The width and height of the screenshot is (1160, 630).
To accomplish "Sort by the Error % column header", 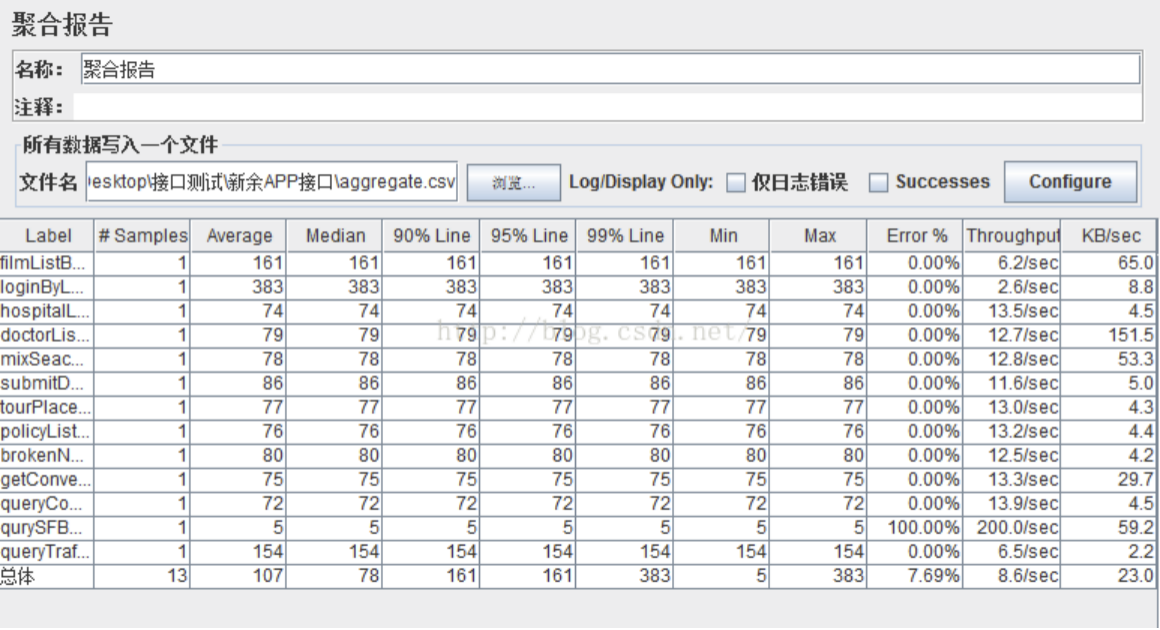I will coord(915,236).
